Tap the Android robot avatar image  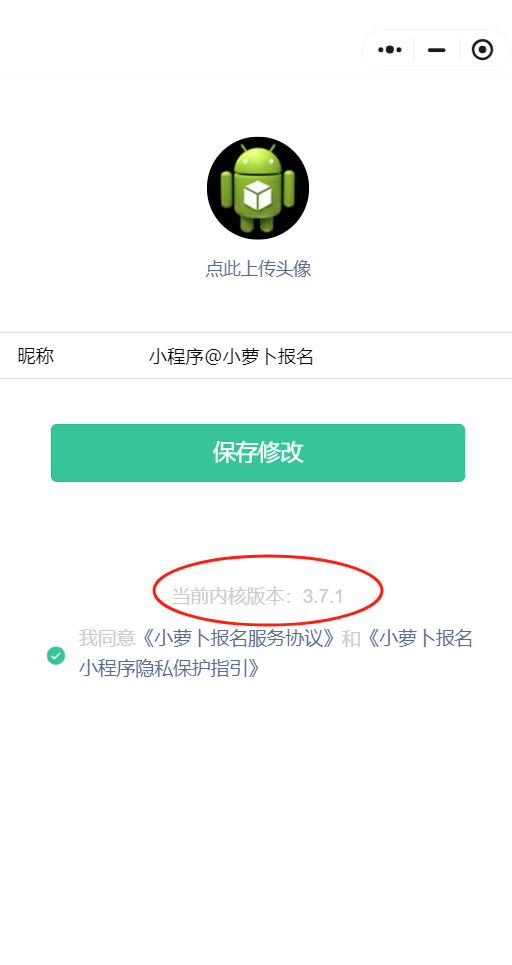258,188
